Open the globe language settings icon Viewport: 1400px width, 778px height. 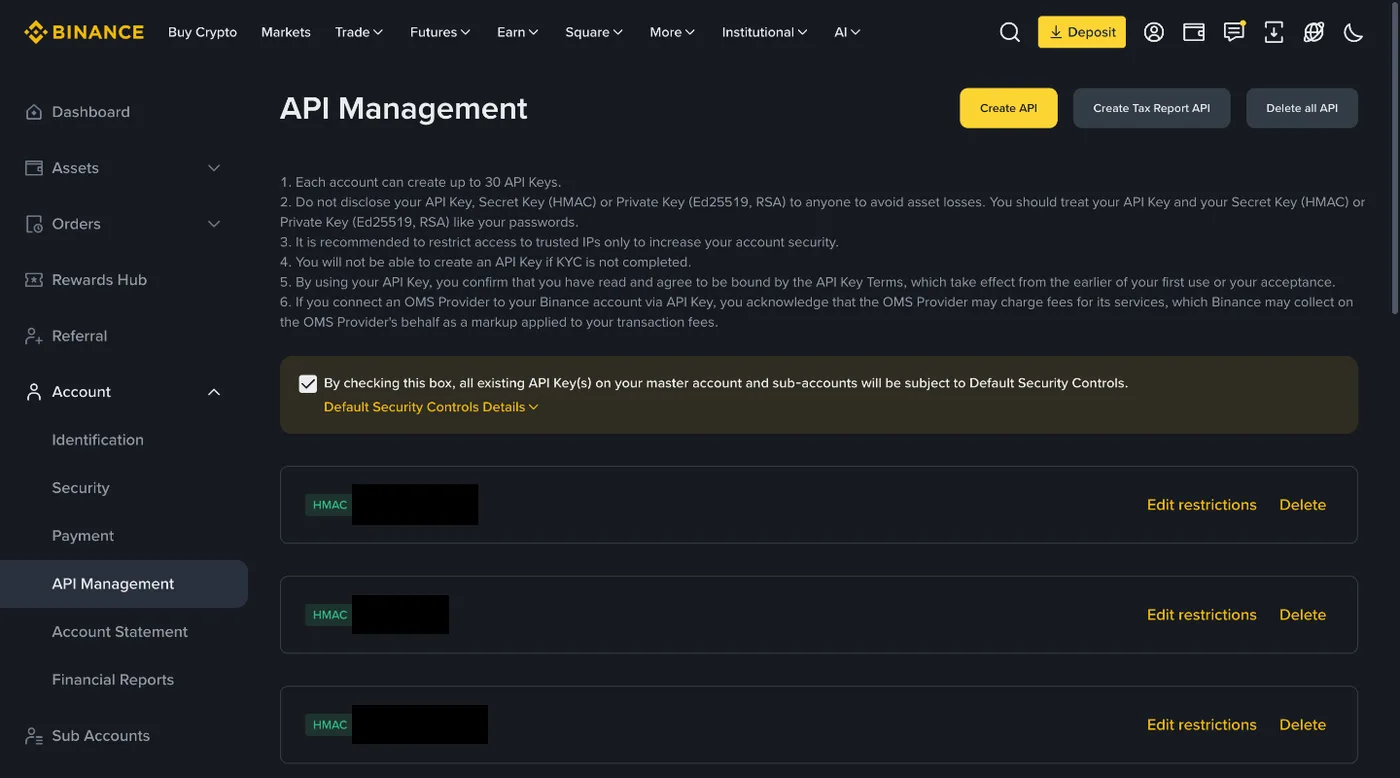click(x=1314, y=32)
